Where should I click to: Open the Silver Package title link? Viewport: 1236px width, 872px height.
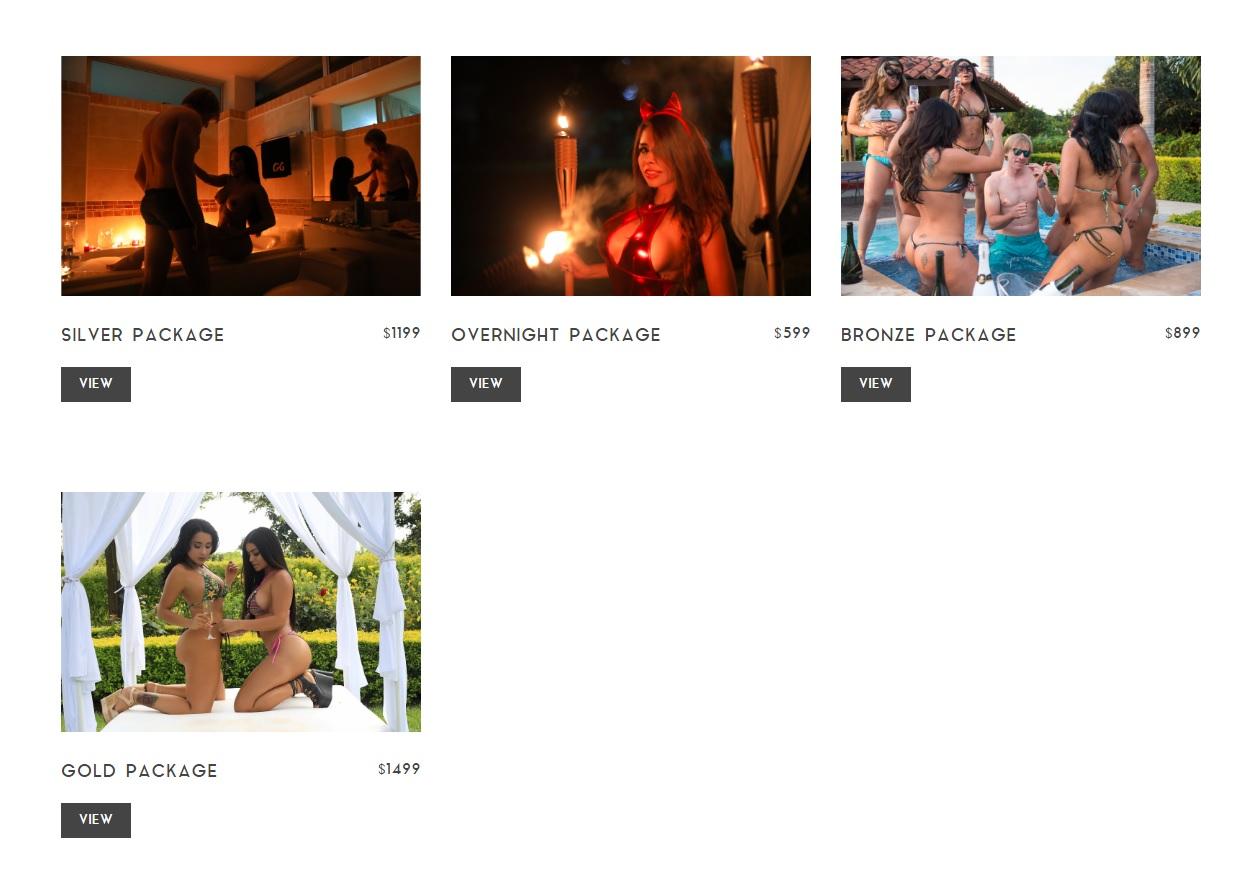143,335
